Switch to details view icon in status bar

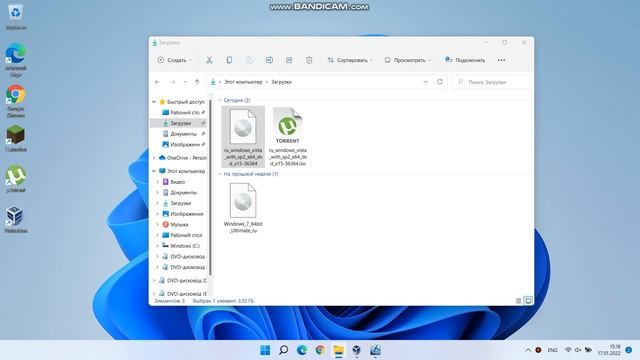[x=518, y=301]
